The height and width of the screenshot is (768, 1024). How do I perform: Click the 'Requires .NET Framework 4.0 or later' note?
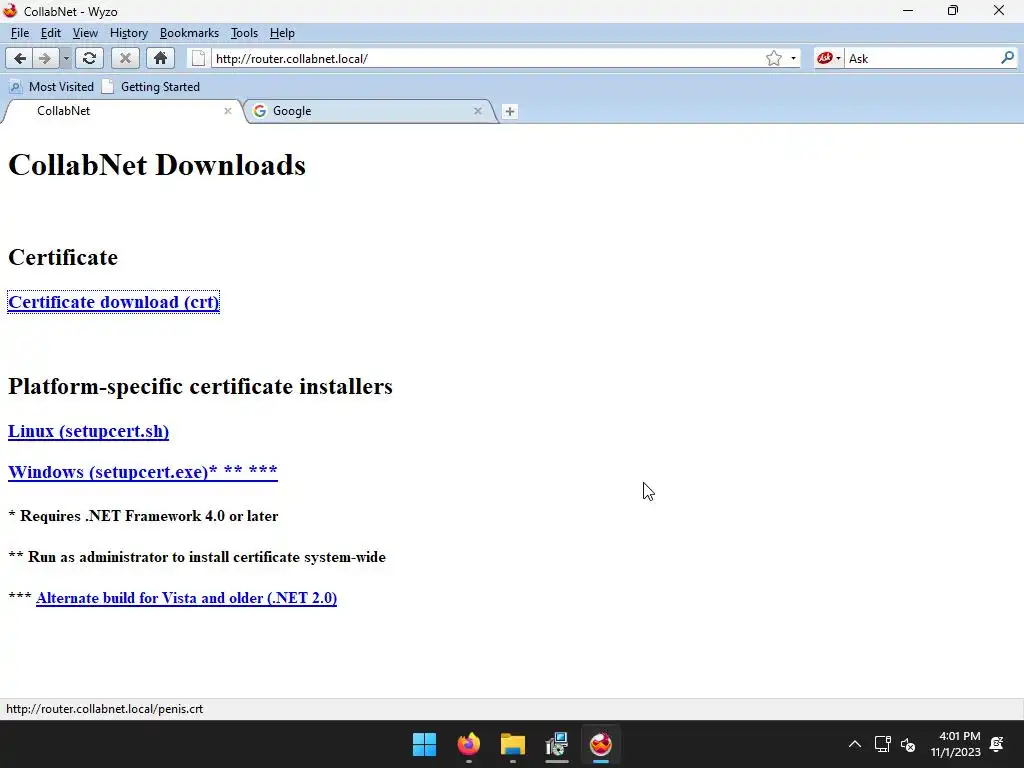tap(143, 516)
